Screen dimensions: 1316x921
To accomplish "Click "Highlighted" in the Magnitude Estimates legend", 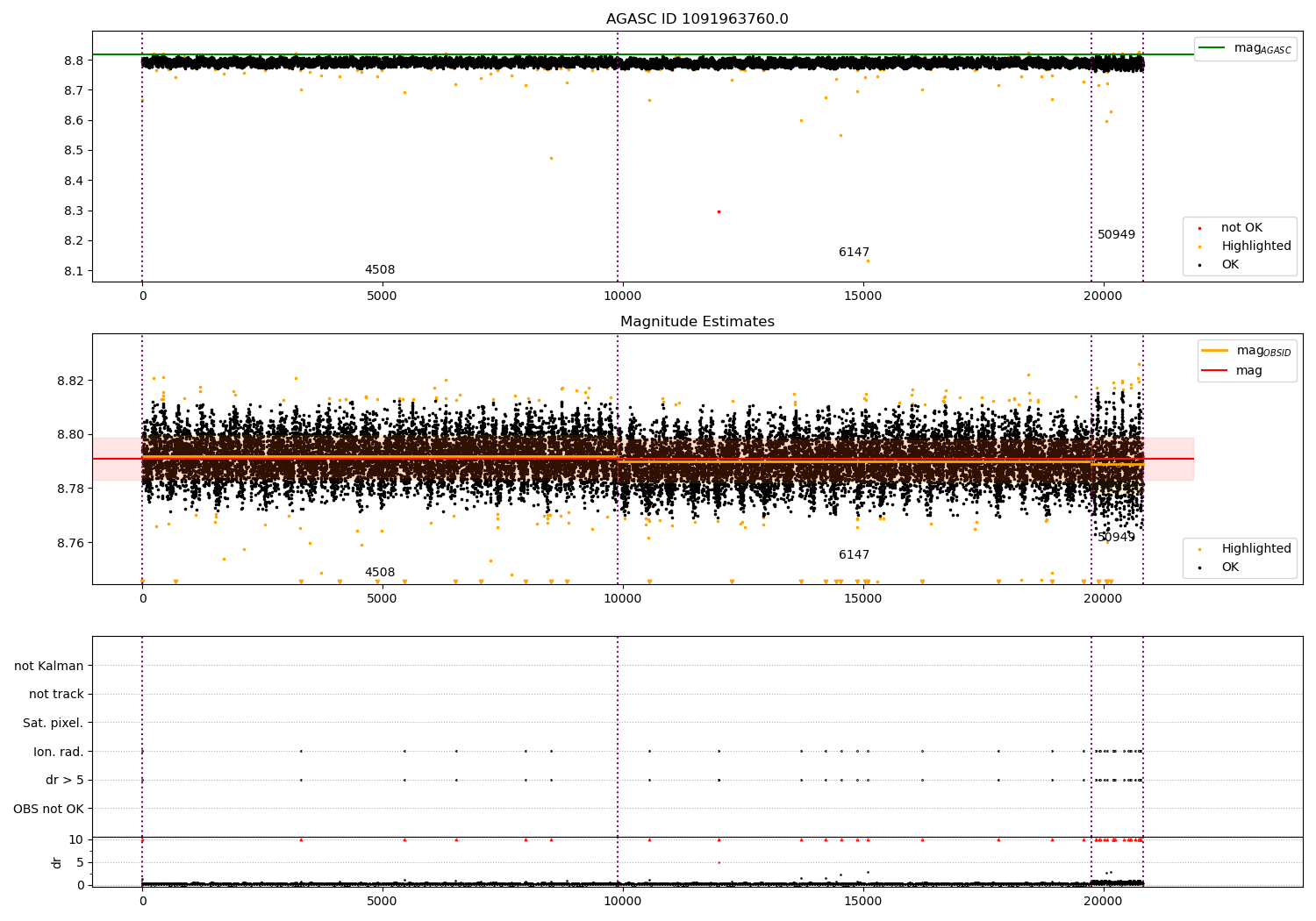I will [1255, 548].
